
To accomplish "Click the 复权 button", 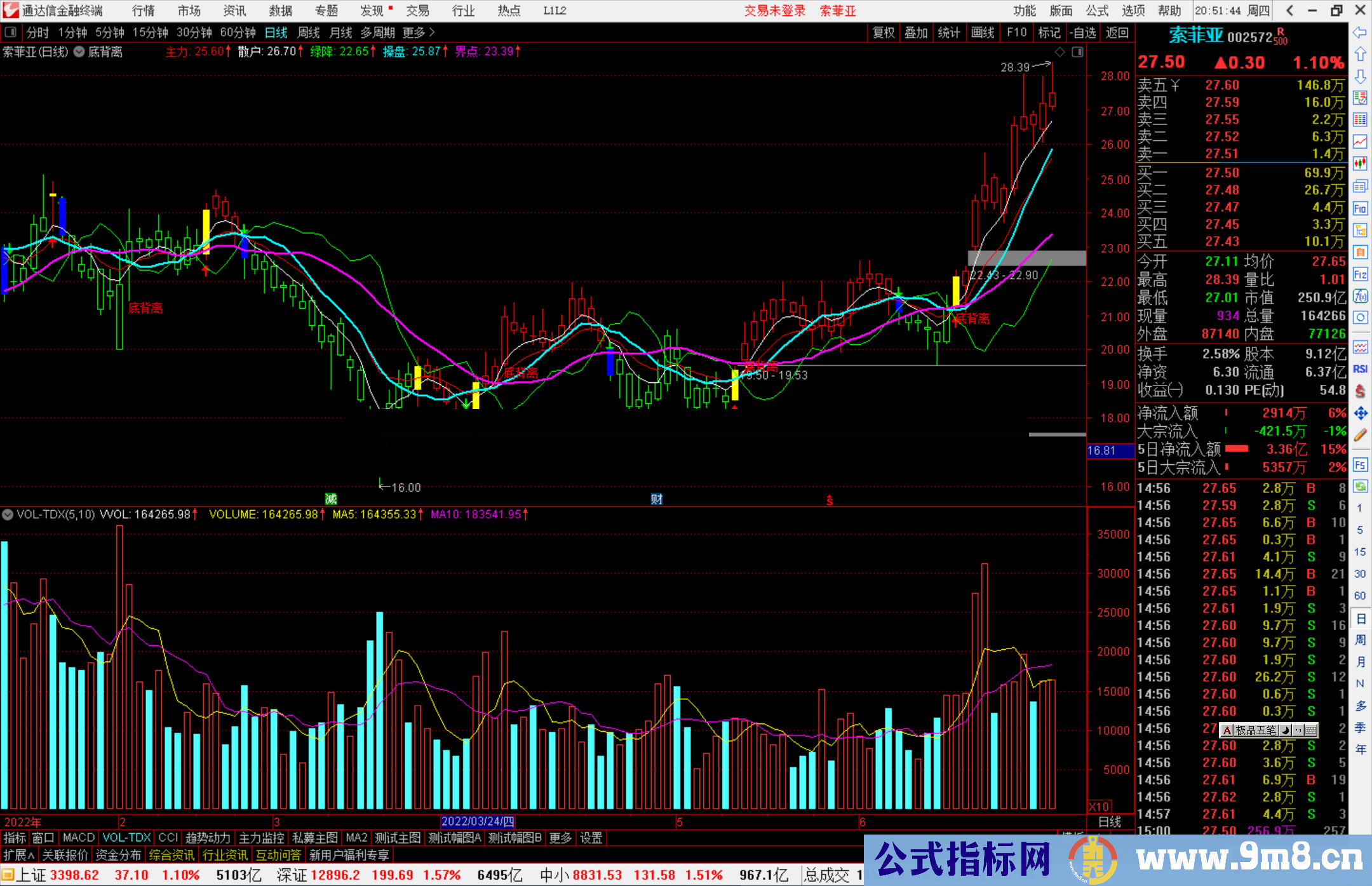I will [x=883, y=32].
